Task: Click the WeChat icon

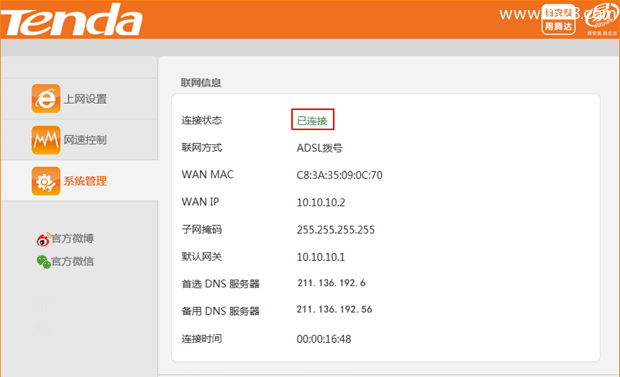Action: 43,262
